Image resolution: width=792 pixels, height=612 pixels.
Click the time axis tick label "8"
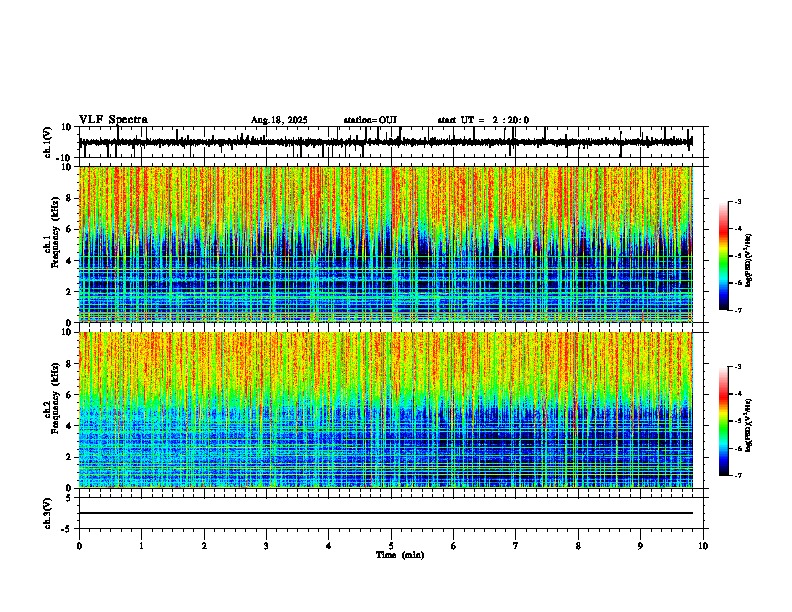(578, 546)
